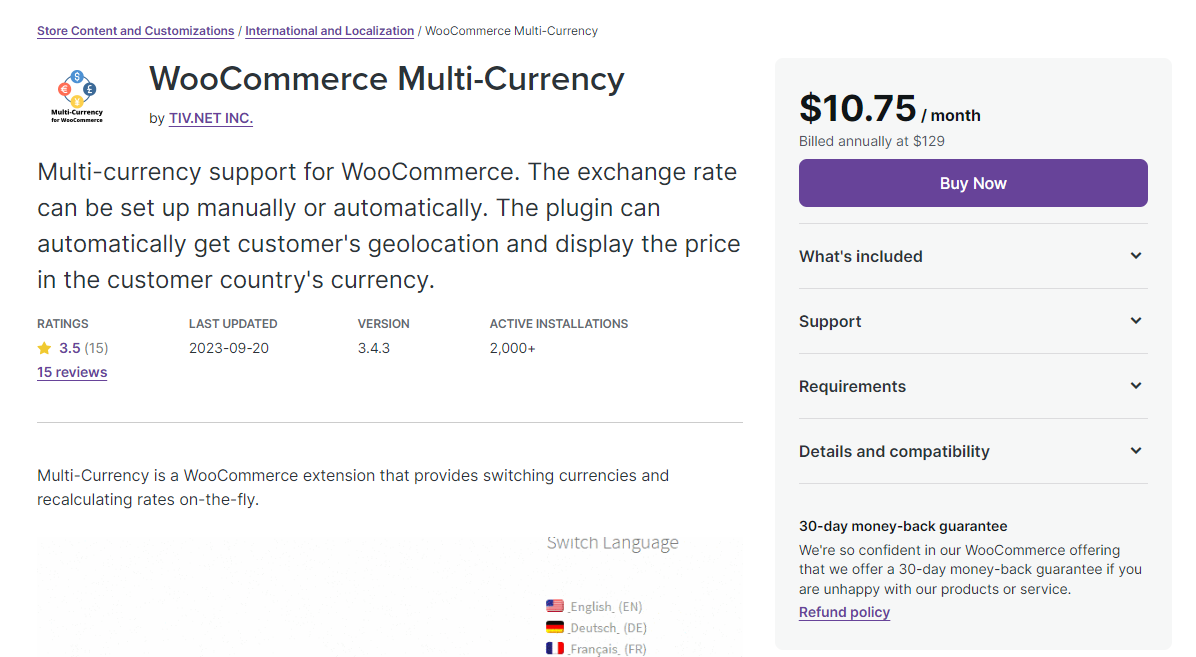The image size is (1196, 657).
Task: Click the Multi-Currency plugin logo icon
Action: click(77, 96)
